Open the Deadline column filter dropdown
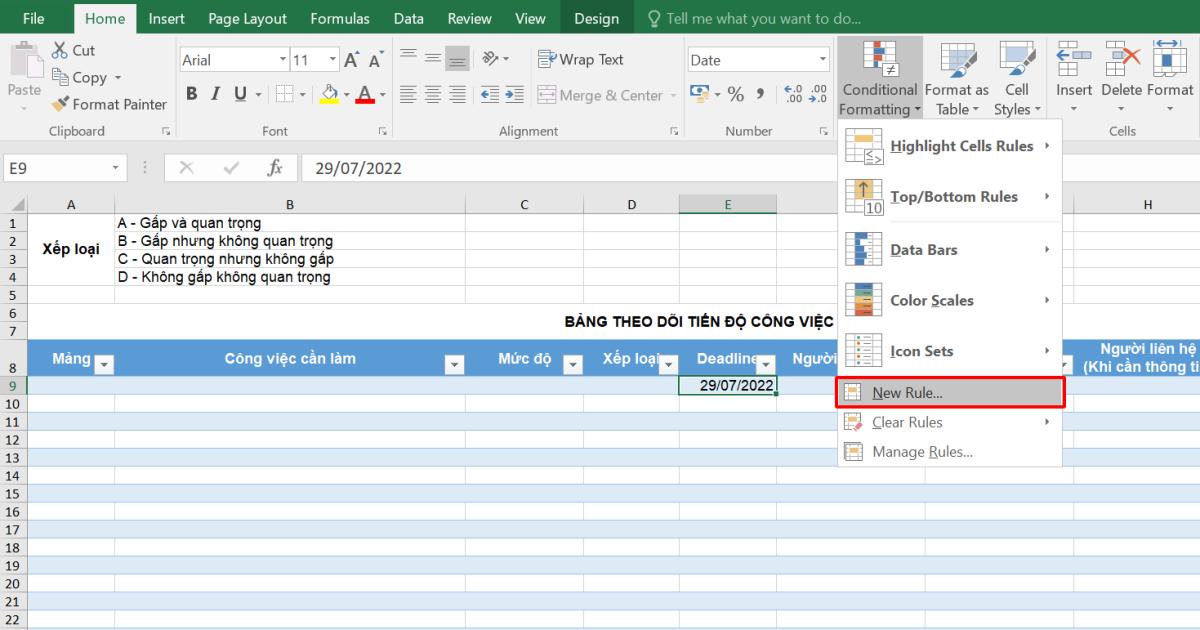The height and width of the screenshot is (630, 1200). pos(766,365)
